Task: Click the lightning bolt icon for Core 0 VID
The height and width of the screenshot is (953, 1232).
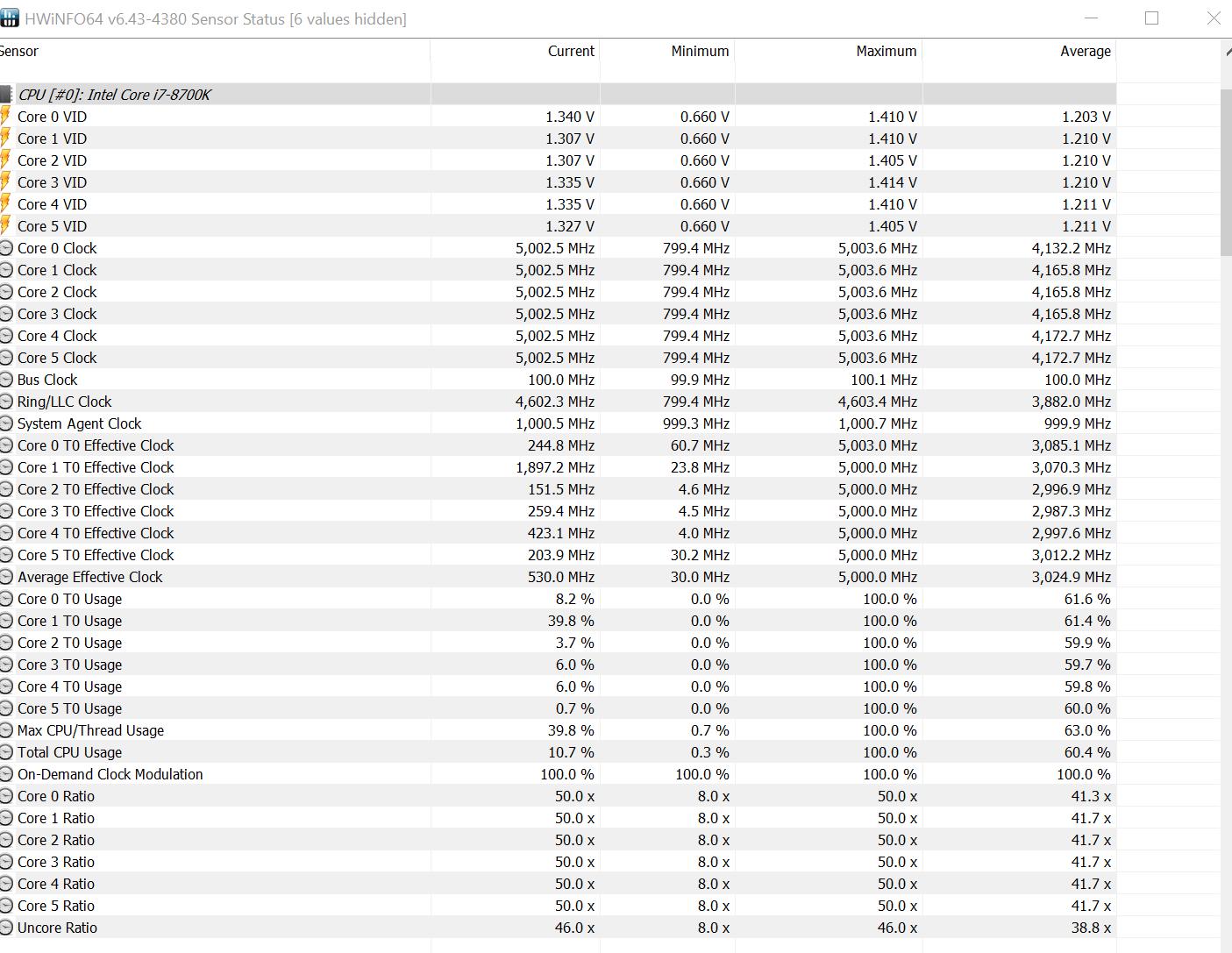Action: [x=5, y=117]
